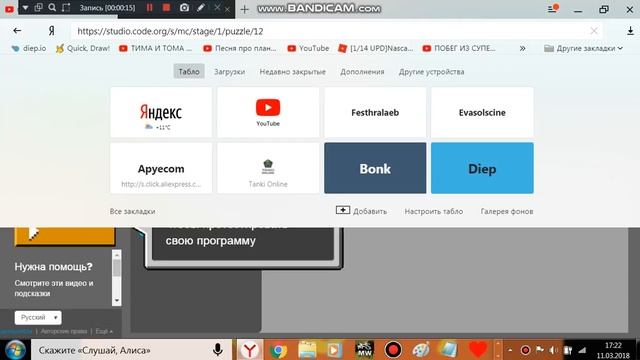This screenshot has width=640, height=360.
Task: Click the Добавить button
Action: [x=361, y=211]
